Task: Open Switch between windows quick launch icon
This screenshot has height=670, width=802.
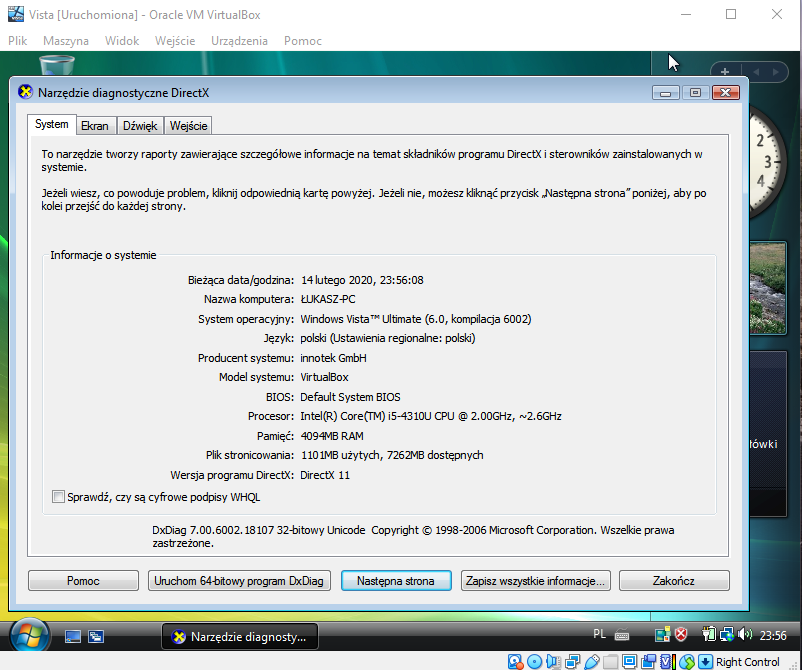Action: (x=96, y=636)
